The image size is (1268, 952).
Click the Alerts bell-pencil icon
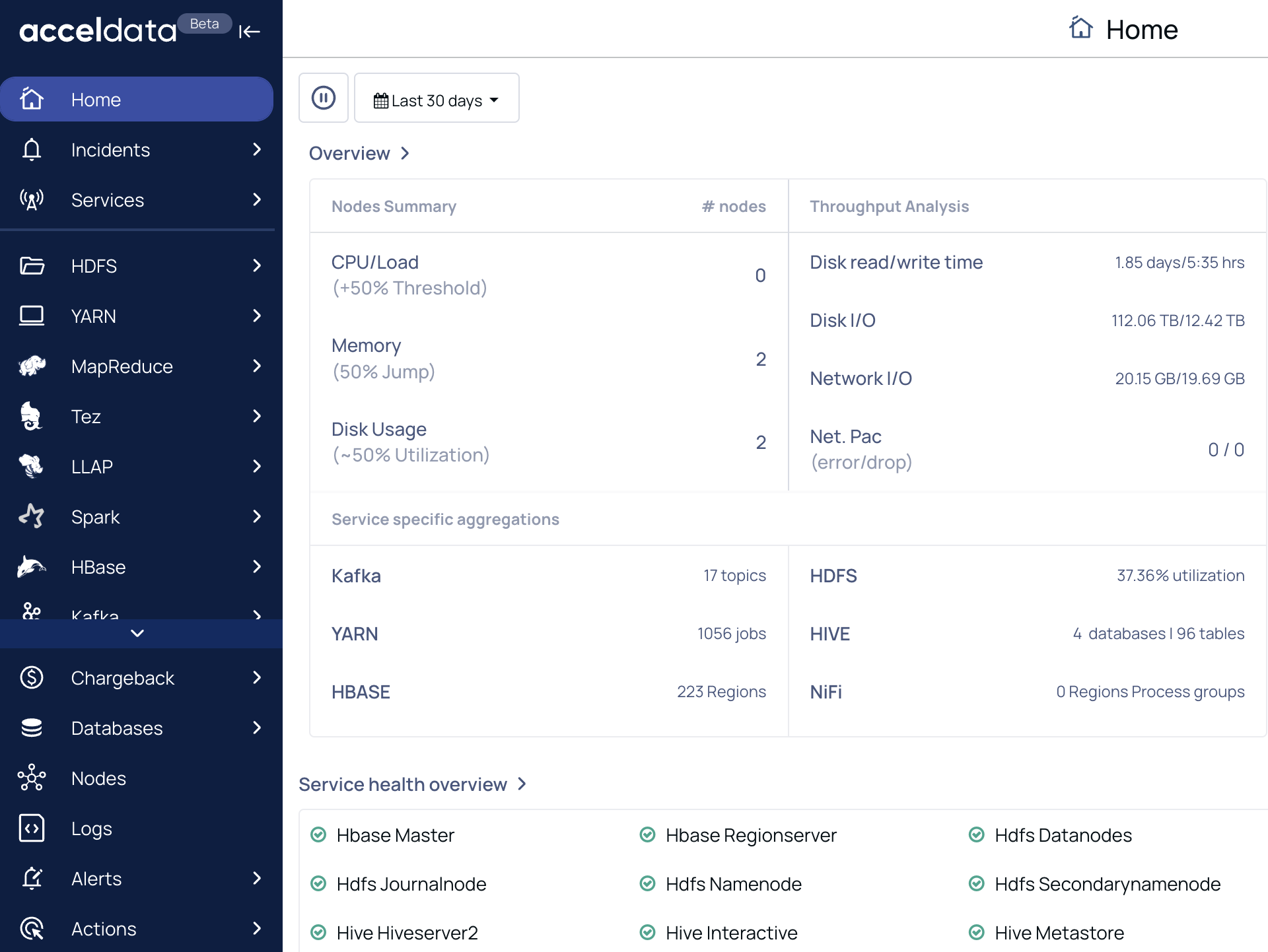tap(32, 878)
